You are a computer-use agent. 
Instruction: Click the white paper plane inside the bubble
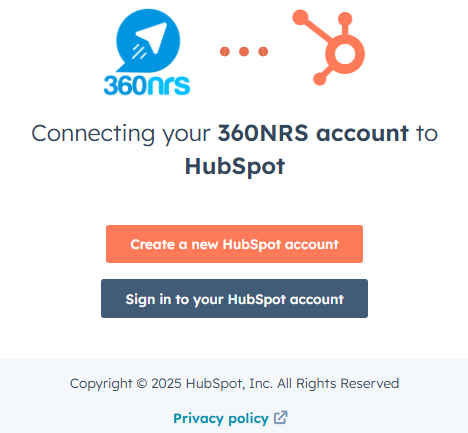[x=150, y=40]
